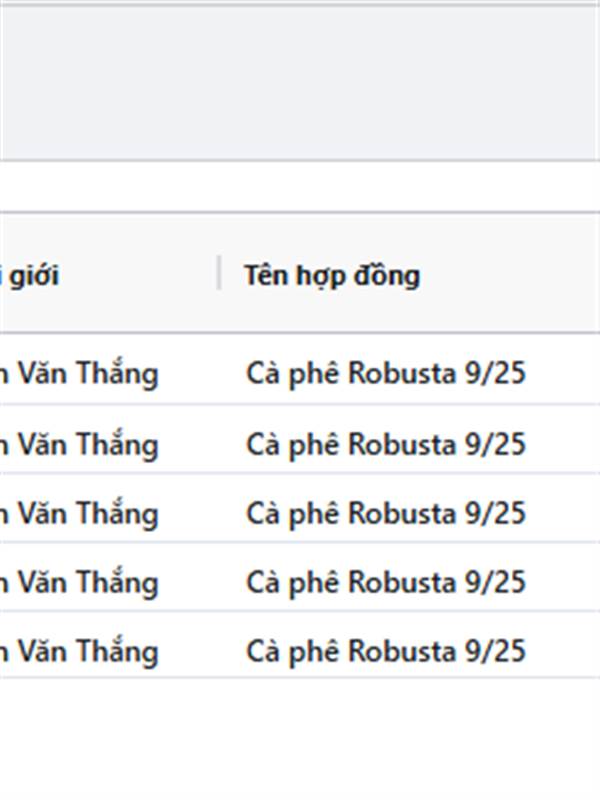Image resolution: width=600 pixels, height=800 pixels.
Task: Select Cà phê Robusta 9/25 in first row
Action: 386,373
